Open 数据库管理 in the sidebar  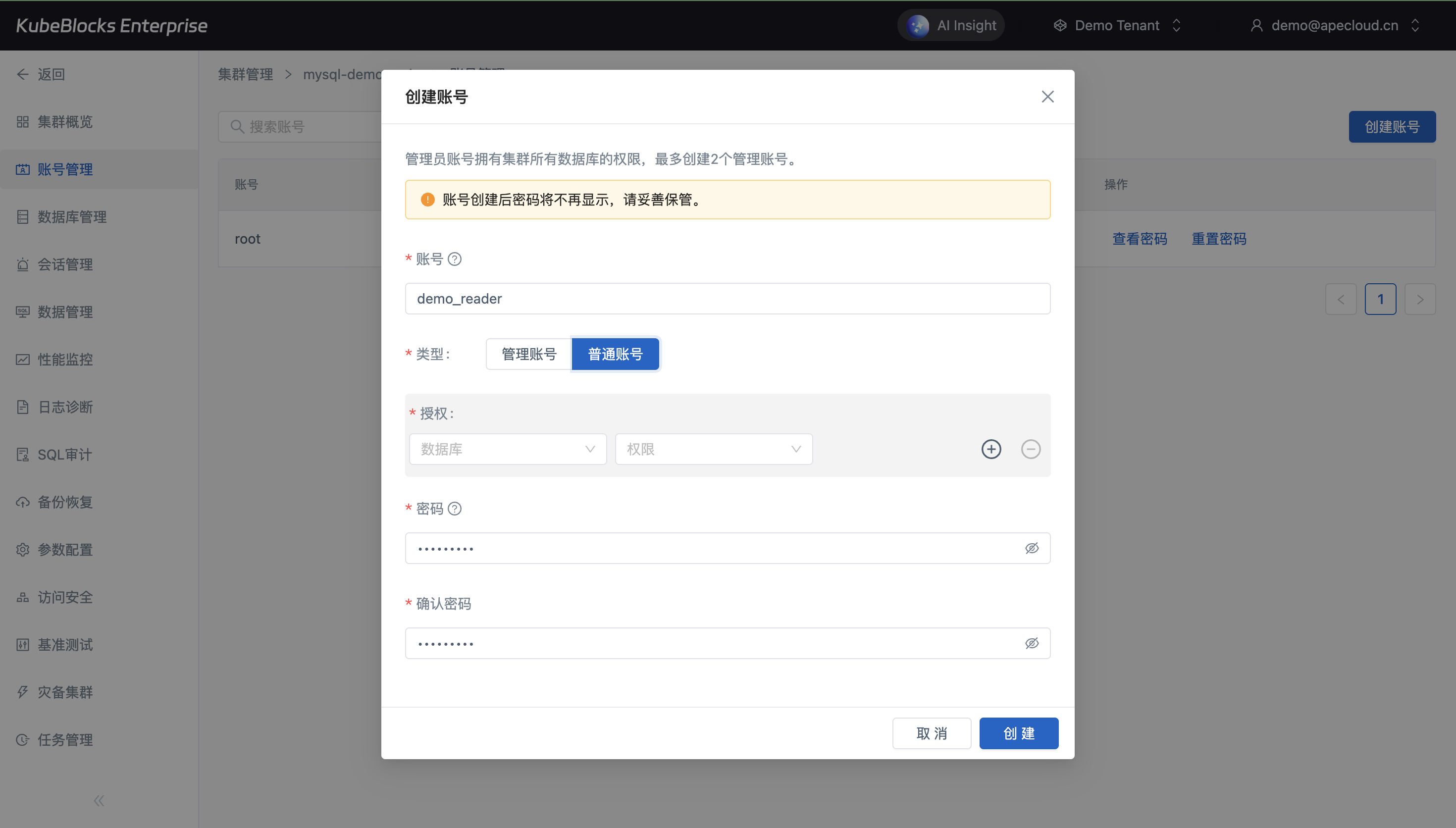[x=72, y=217]
